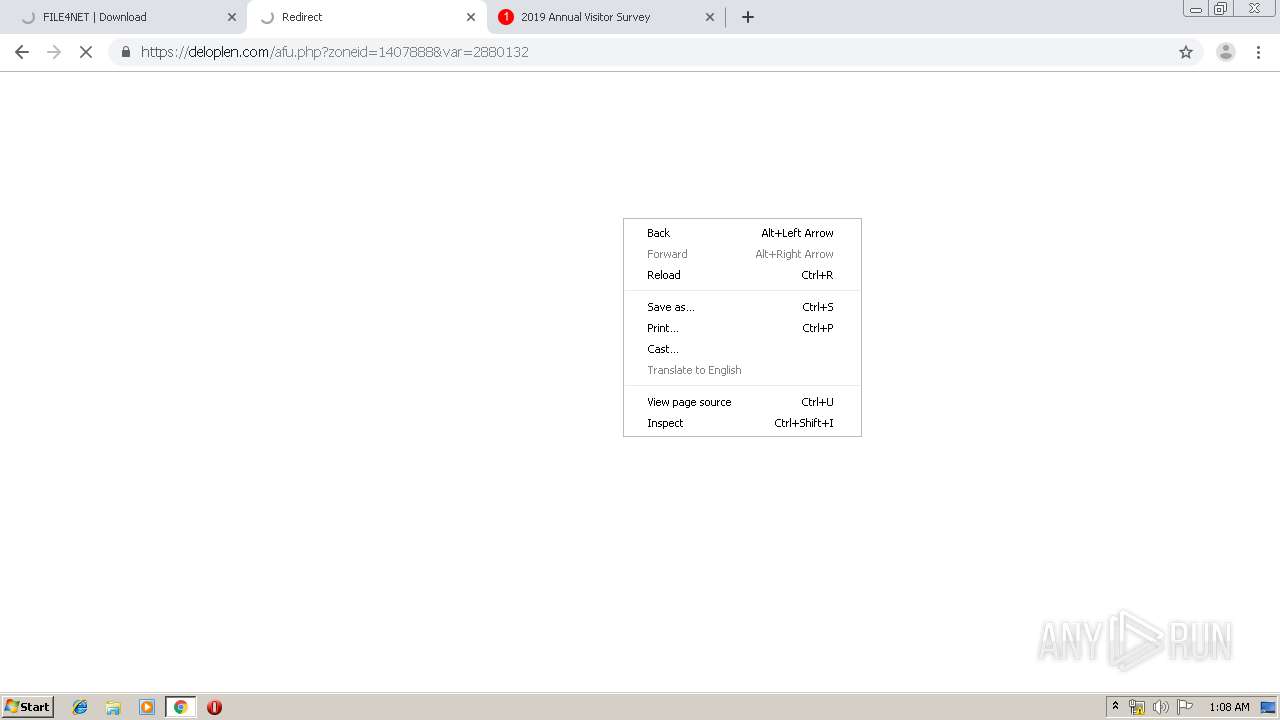Restore down the Chrome window
The width and height of the screenshot is (1280, 720).
pos(1221,9)
